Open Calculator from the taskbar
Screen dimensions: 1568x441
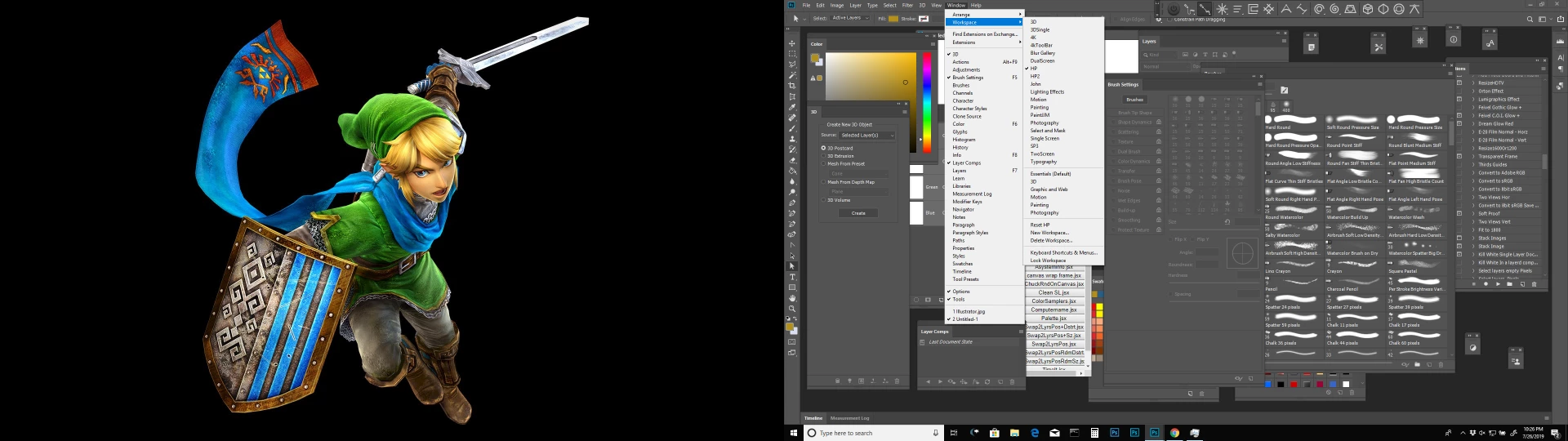(x=1094, y=433)
